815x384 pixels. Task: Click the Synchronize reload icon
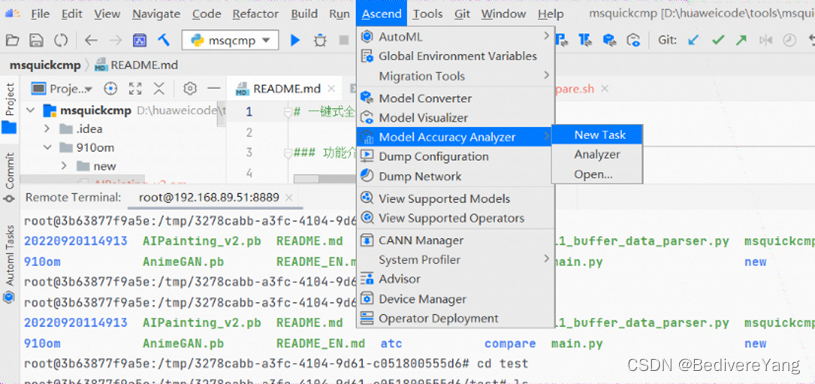click(61, 40)
